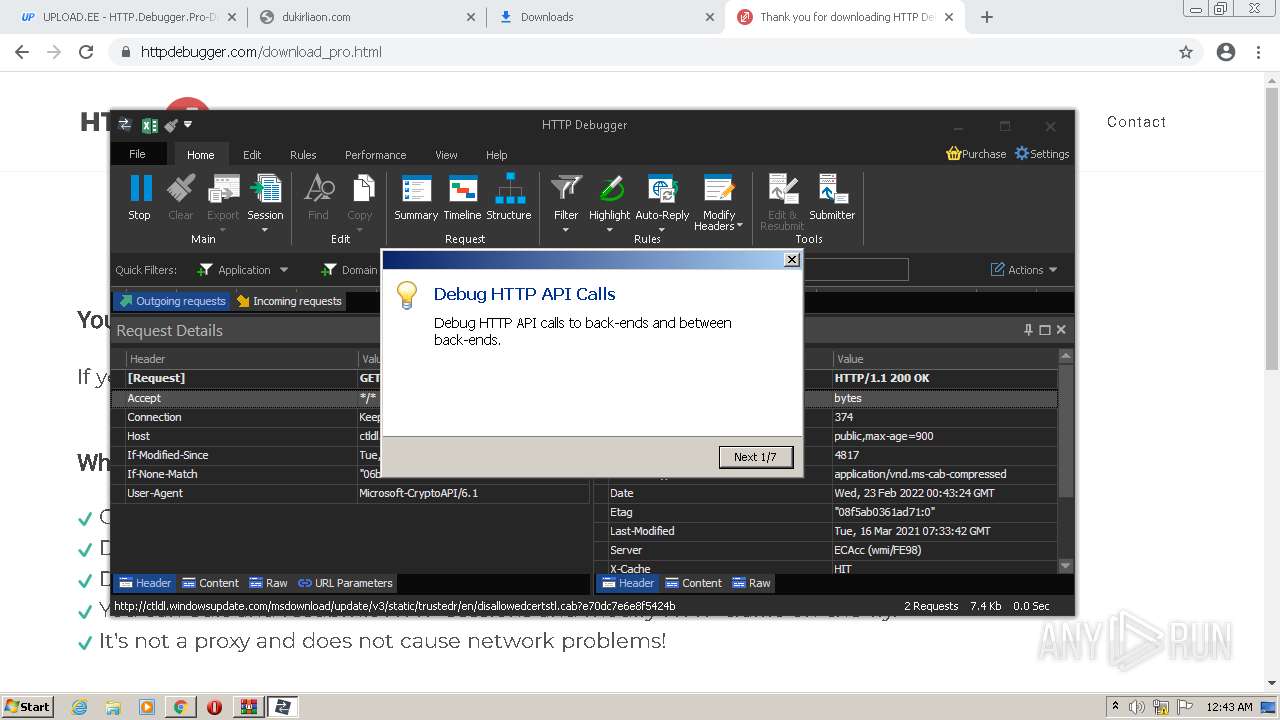Open the View ribbon tab
This screenshot has height=720, width=1280.
pos(446,155)
